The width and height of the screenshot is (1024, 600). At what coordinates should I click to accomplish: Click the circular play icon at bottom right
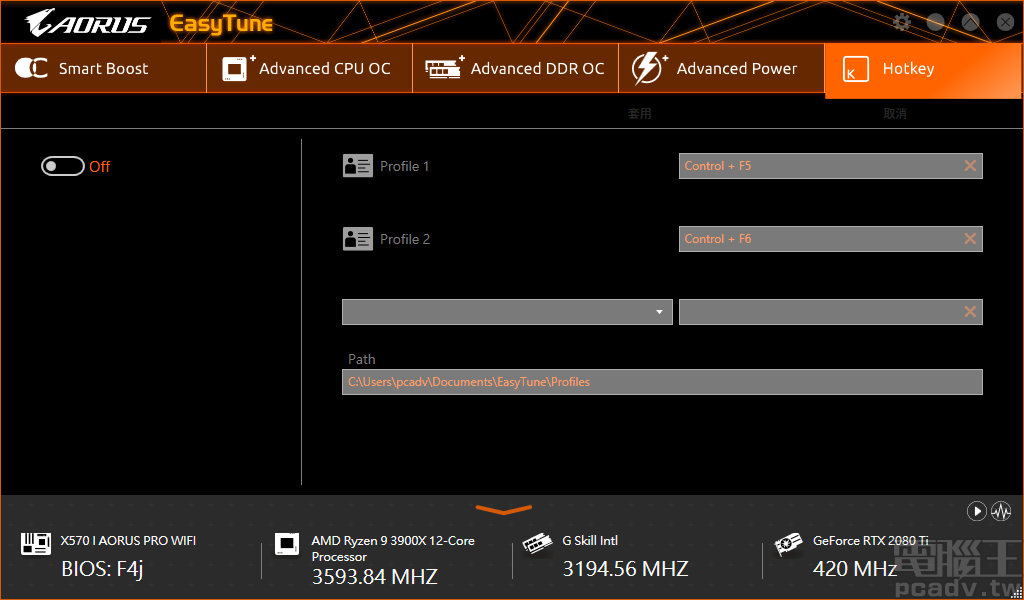pos(976,511)
